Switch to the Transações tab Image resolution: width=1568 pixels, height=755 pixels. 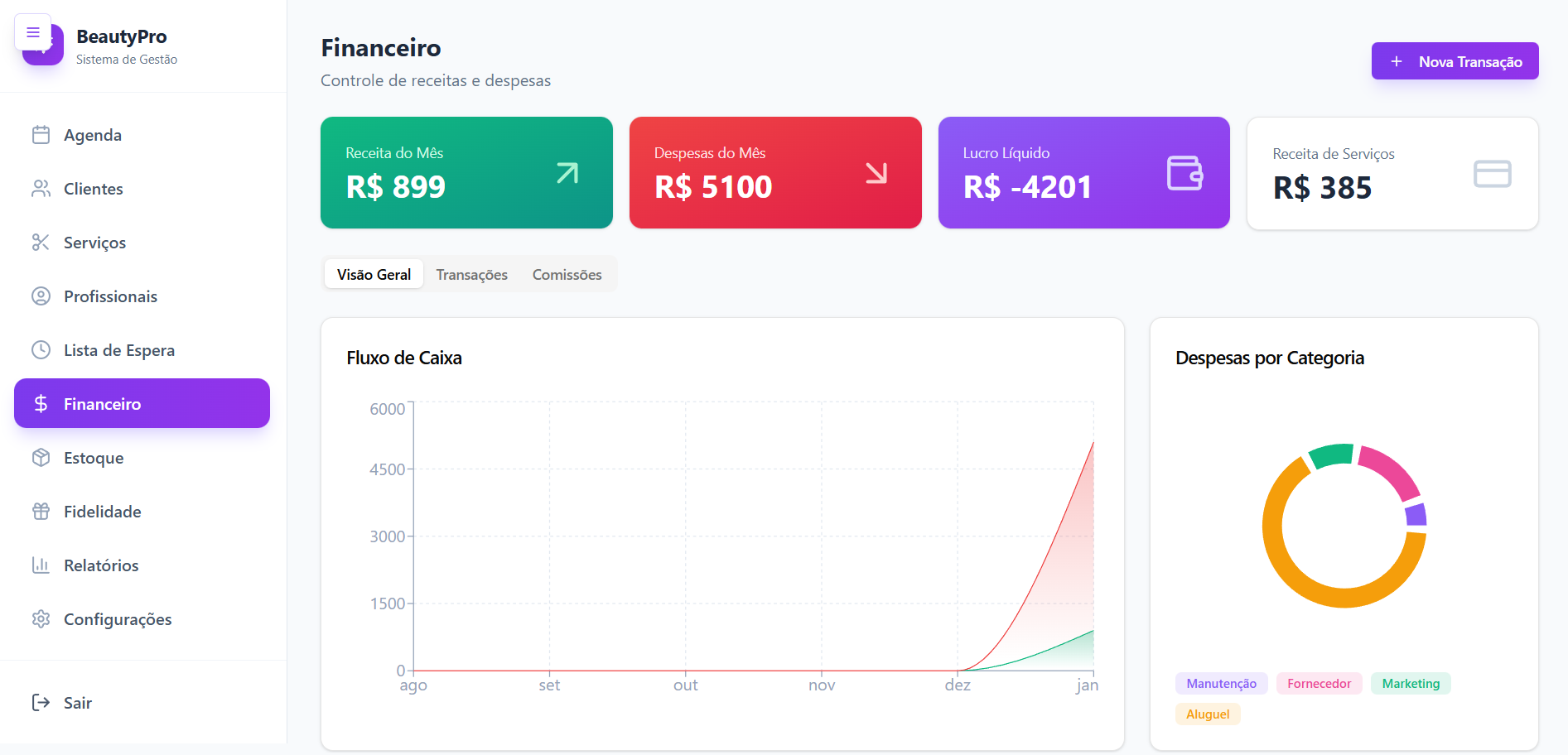click(x=472, y=274)
